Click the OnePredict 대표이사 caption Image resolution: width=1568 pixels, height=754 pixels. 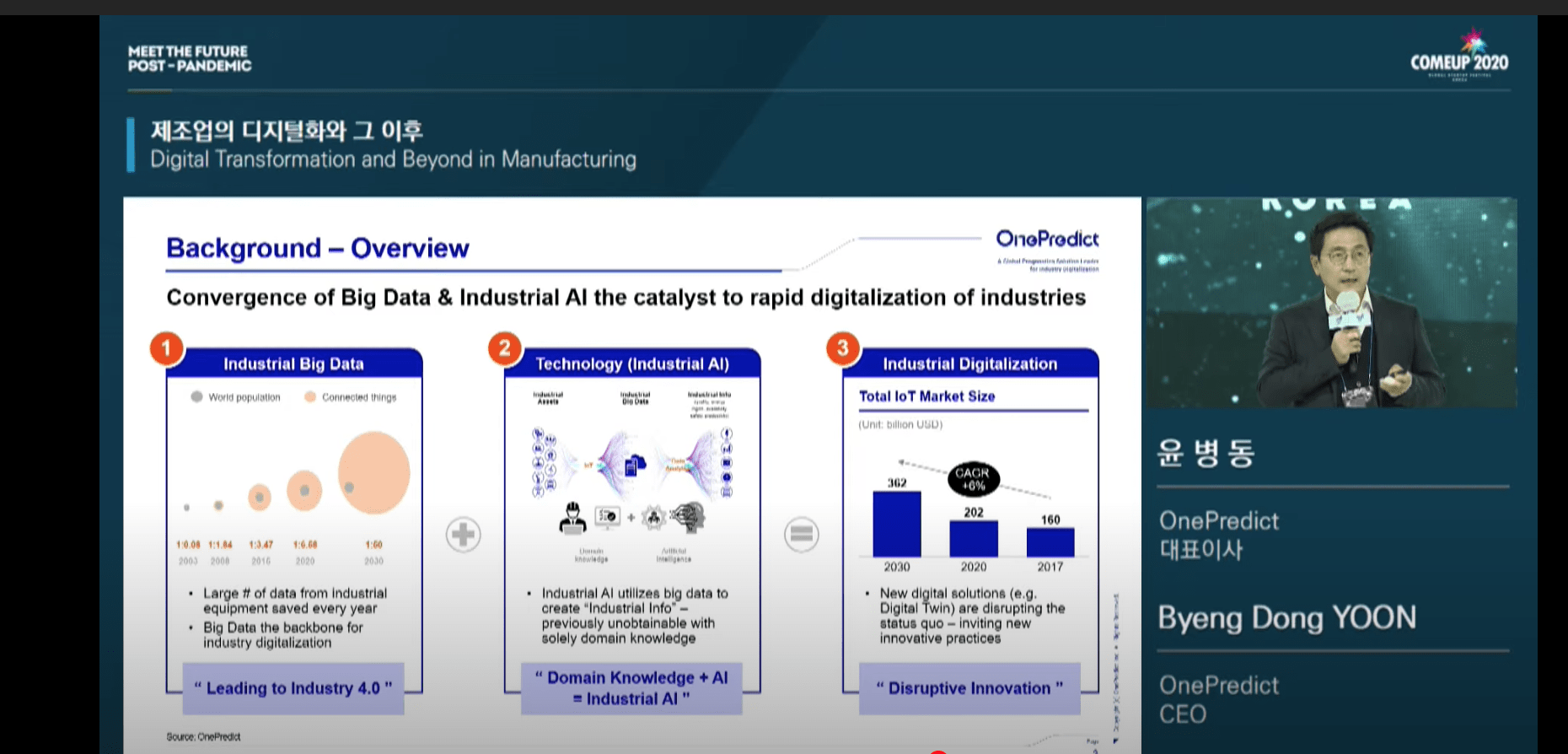tap(1218, 535)
